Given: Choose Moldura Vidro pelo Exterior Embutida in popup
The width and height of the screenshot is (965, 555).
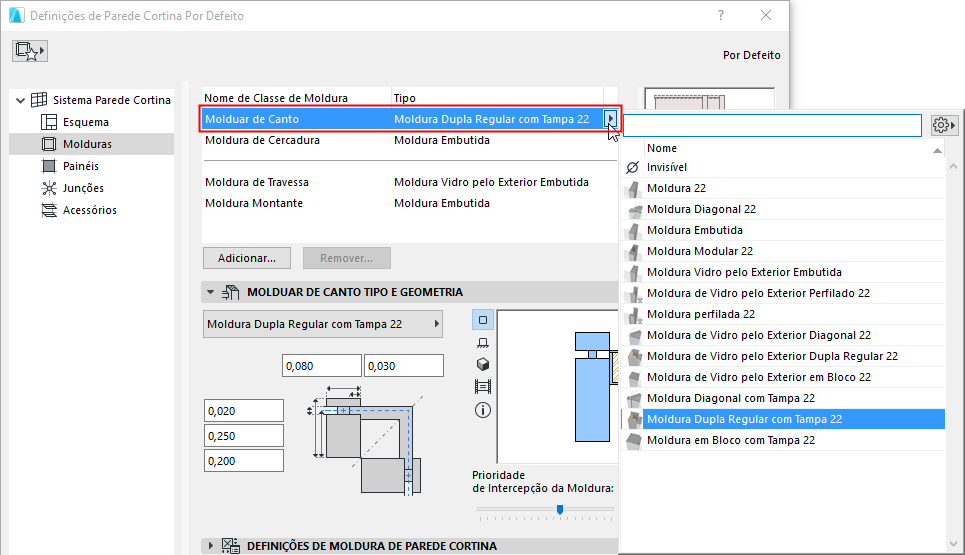Looking at the screenshot, I should [783, 272].
